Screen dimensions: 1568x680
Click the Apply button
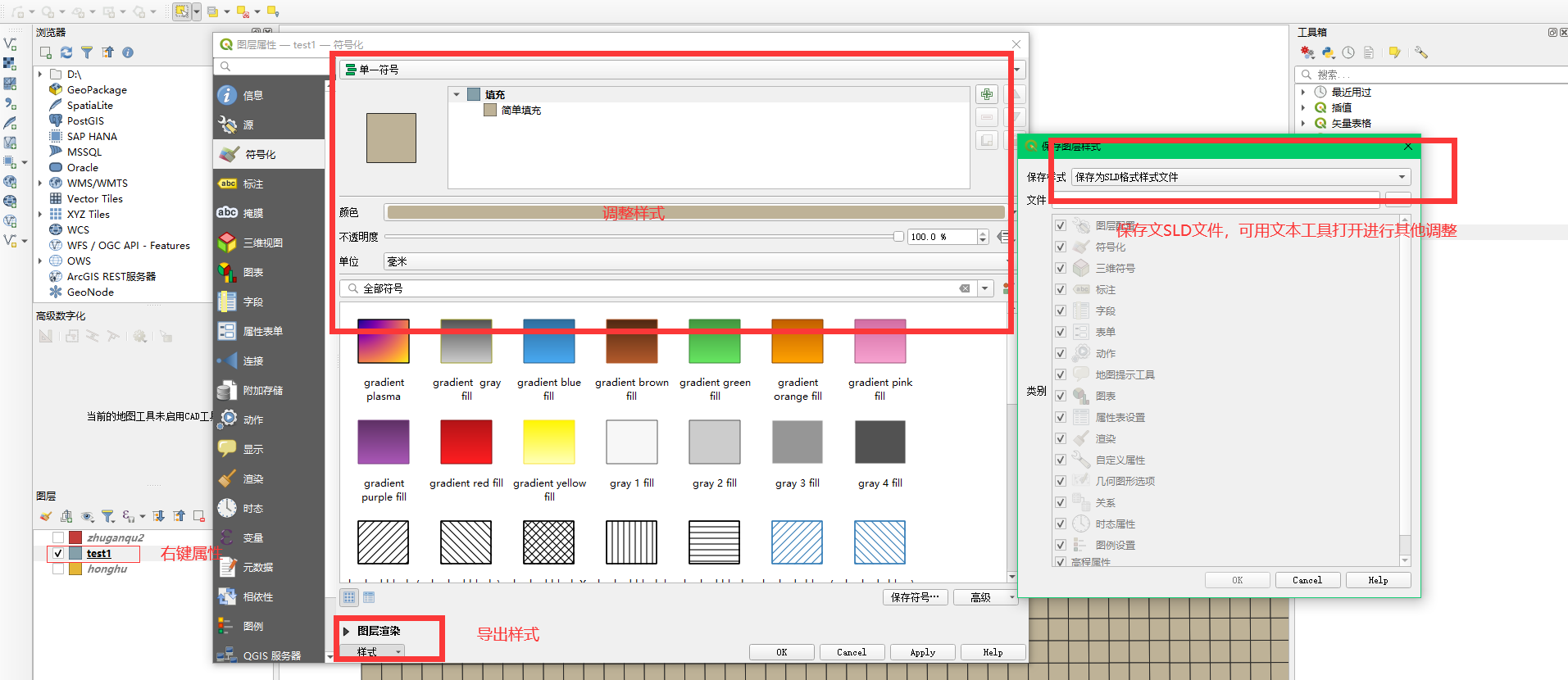(922, 652)
